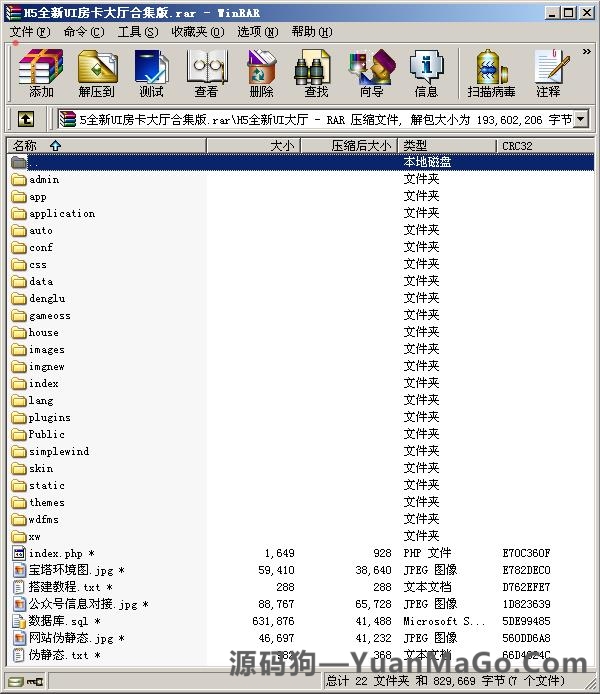Image resolution: width=600 pixels, height=694 pixels.
Task: Select the house folder
Action: [35, 332]
